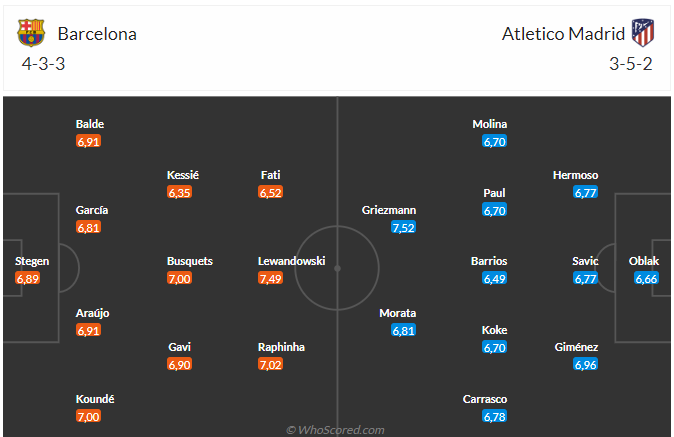
Task: Open the WhoScored.com watermark link
Action: pyautogui.click(x=335, y=430)
